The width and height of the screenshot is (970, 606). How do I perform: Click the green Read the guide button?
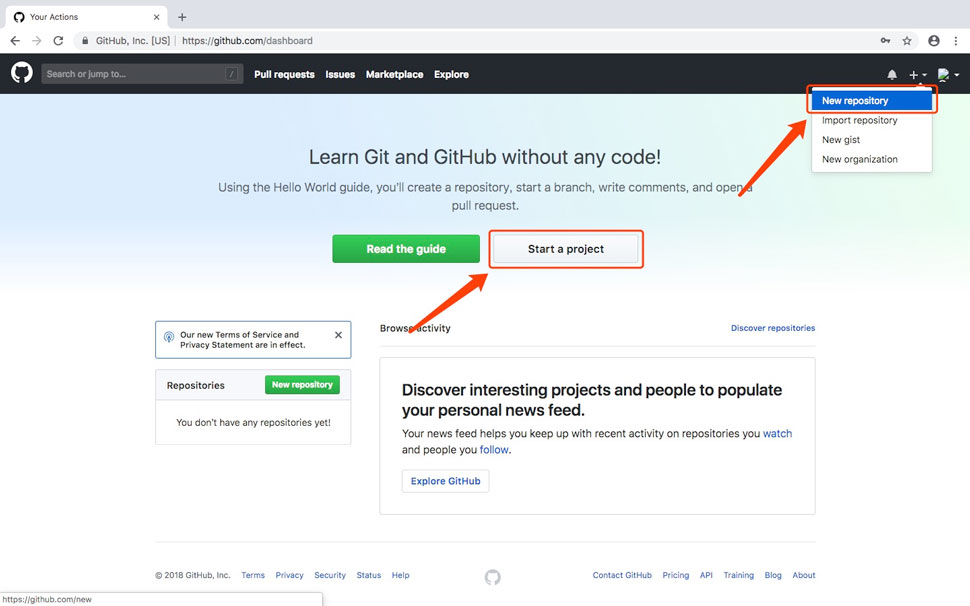406,249
